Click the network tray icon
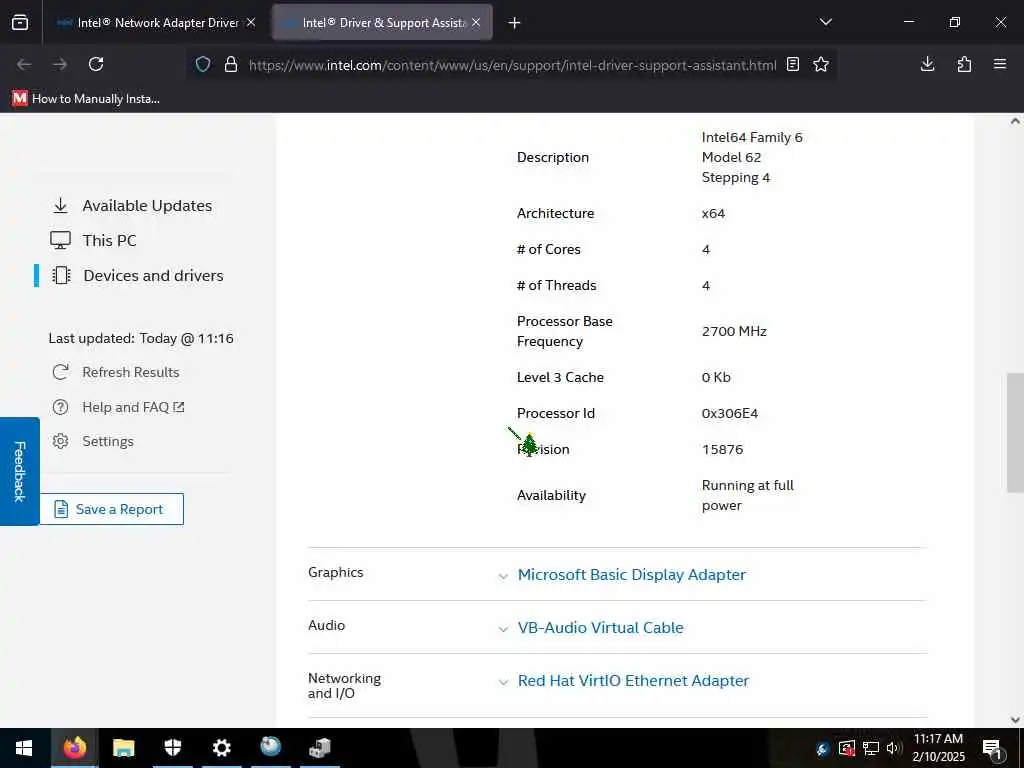This screenshot has width=1024, height=768. tap(871, 748)
